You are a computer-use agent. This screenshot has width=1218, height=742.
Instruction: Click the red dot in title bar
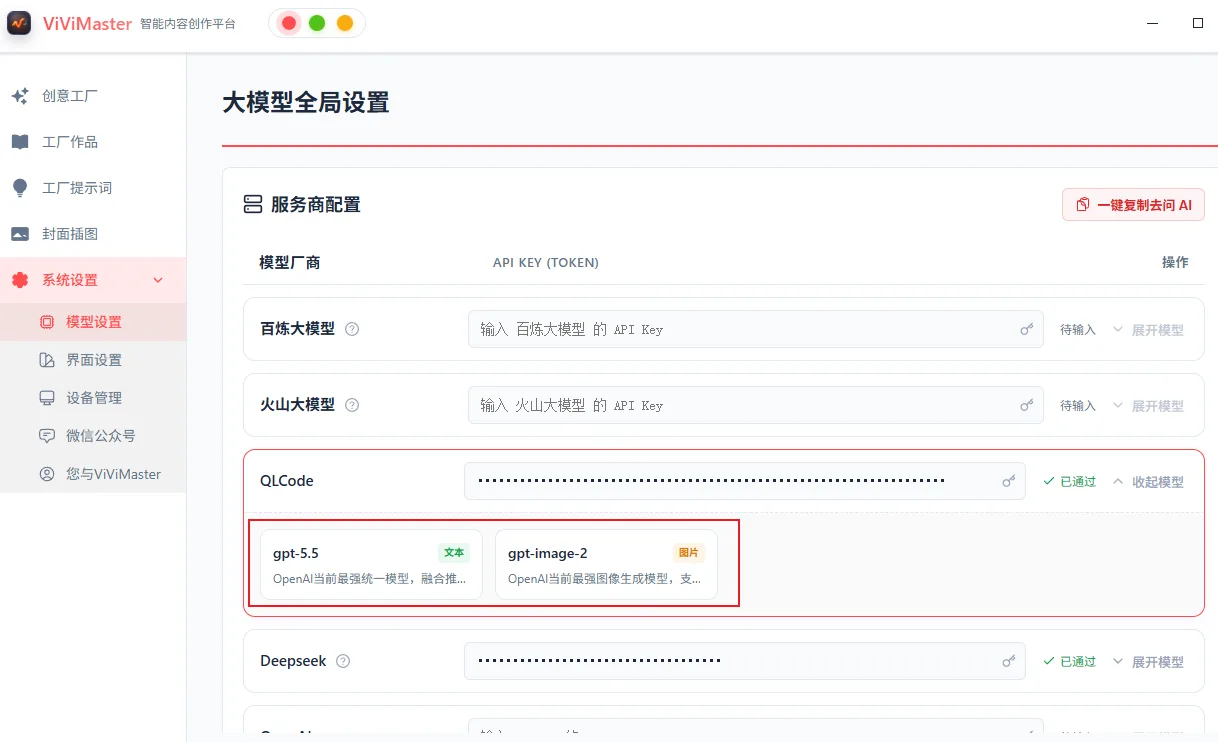(x=289, y=23)
